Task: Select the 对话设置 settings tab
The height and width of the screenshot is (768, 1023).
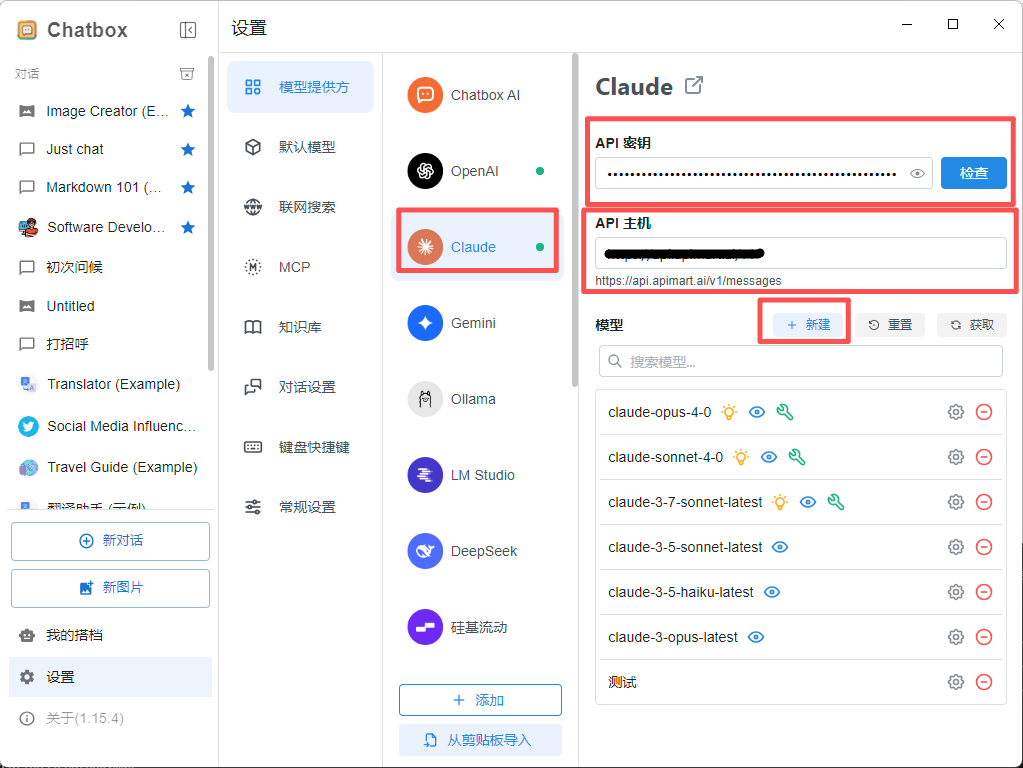Action: [300, 387]
